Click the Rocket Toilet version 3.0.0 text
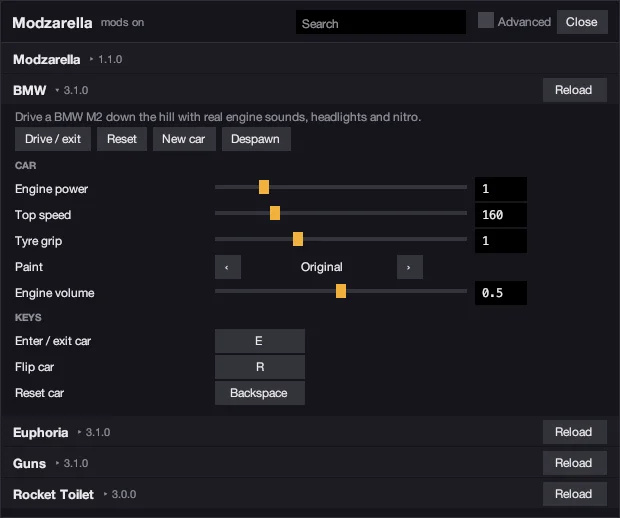The width and height of the screenshot is (620, 518). click(124, 494)
